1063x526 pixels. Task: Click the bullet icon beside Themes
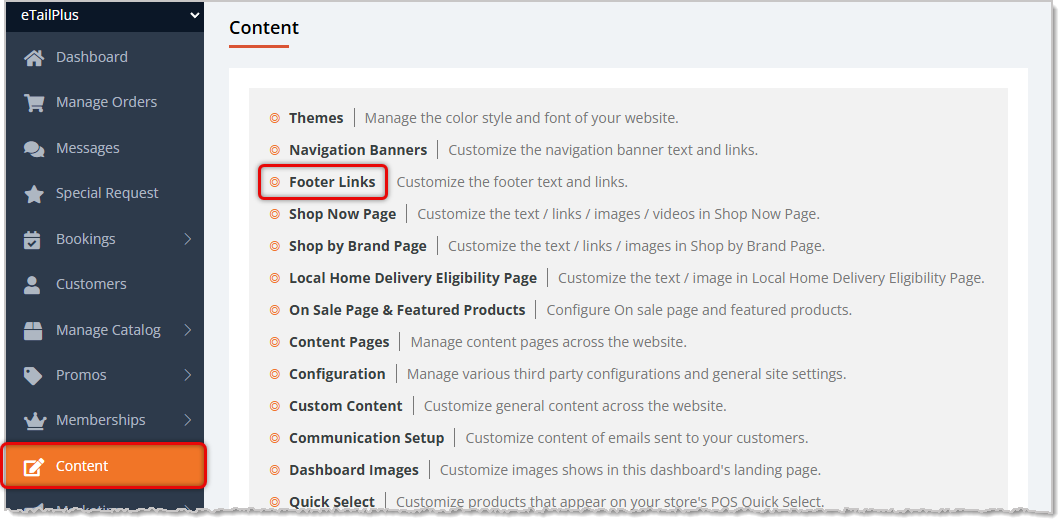point(275,118)
